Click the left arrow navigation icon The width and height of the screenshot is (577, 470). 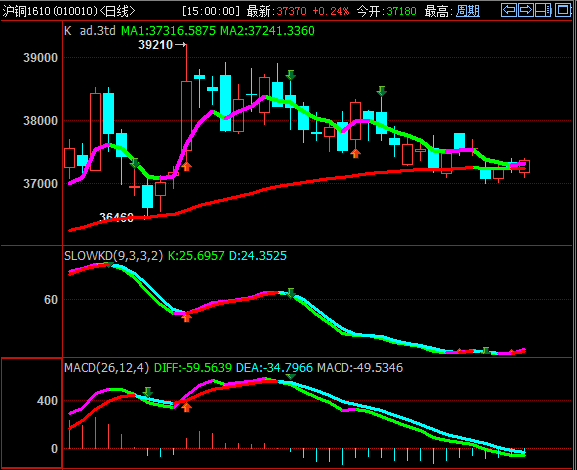[509, 10]
